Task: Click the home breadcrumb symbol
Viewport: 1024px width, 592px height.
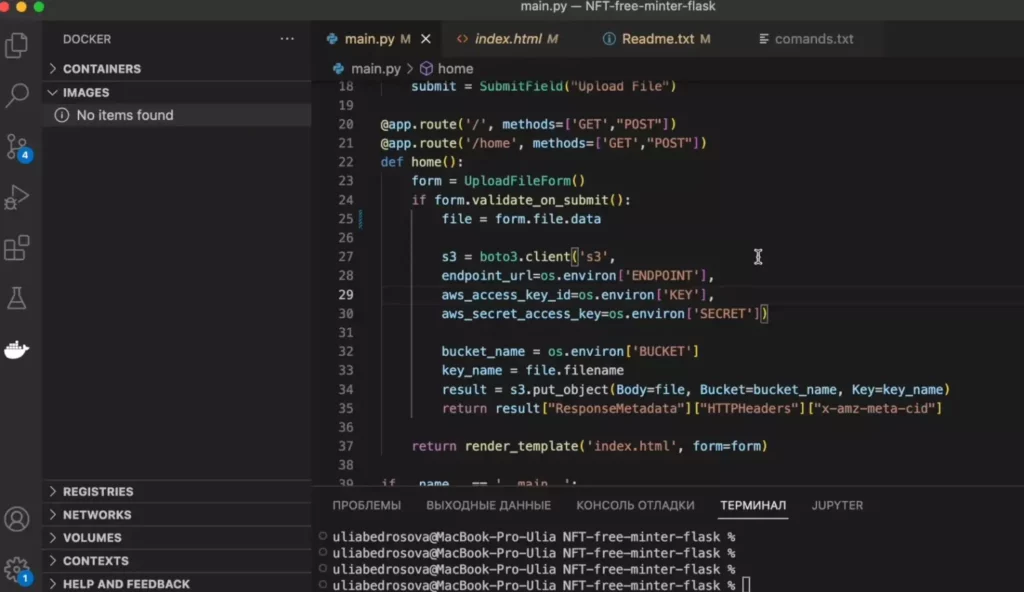Action: [x=455, y=69]
